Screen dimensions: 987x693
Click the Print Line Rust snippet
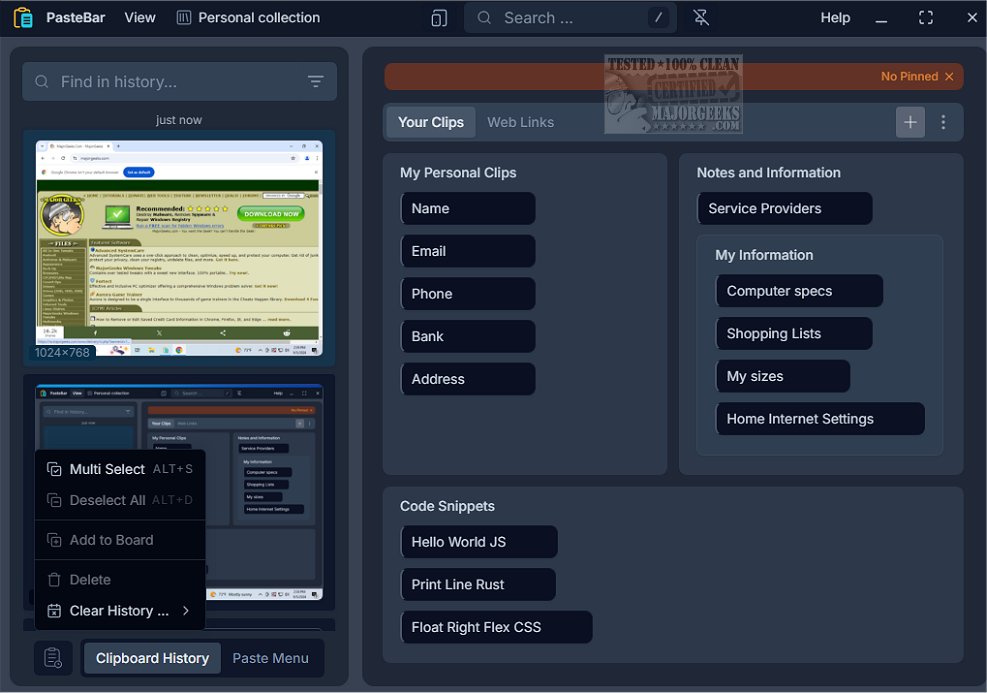[478, 585]
